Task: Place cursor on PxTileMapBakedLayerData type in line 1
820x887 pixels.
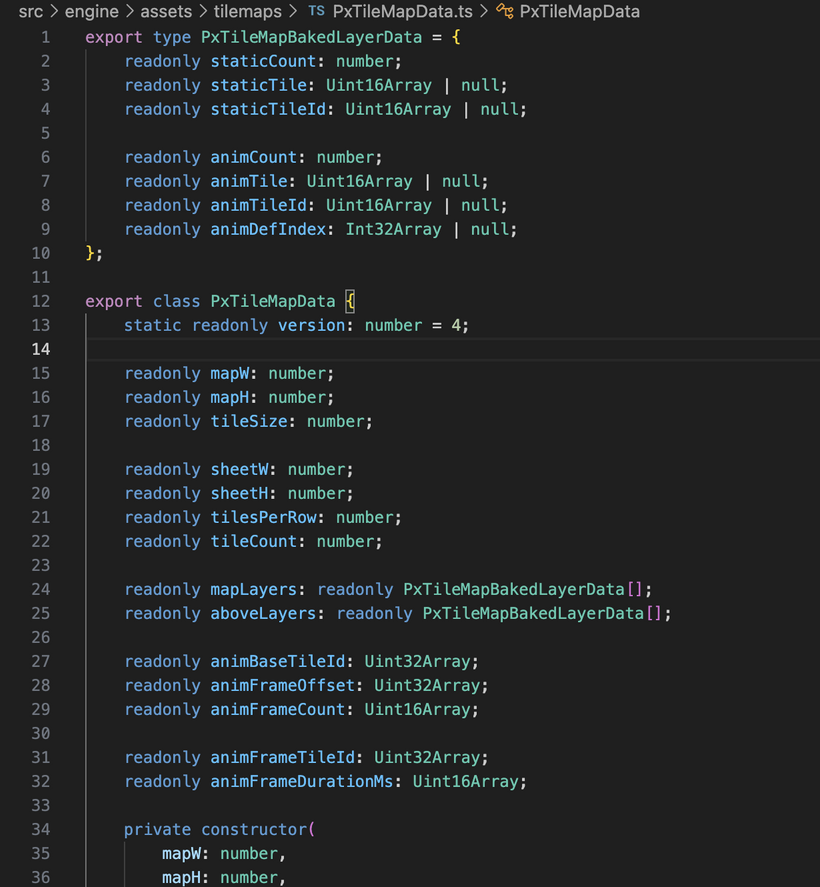Action: [317, 37]
